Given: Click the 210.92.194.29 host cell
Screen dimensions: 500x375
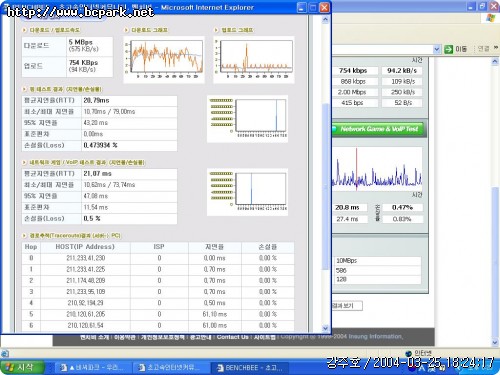Looking at the screenshot, I should click(86, 303).
